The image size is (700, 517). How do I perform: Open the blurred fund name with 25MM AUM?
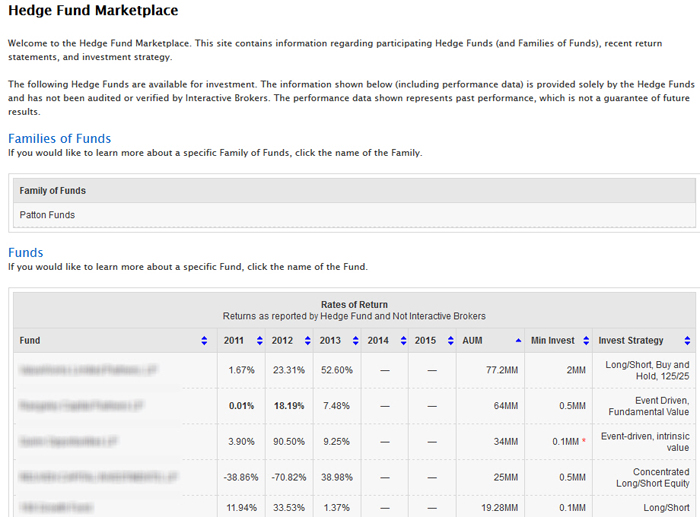[98, 477]
